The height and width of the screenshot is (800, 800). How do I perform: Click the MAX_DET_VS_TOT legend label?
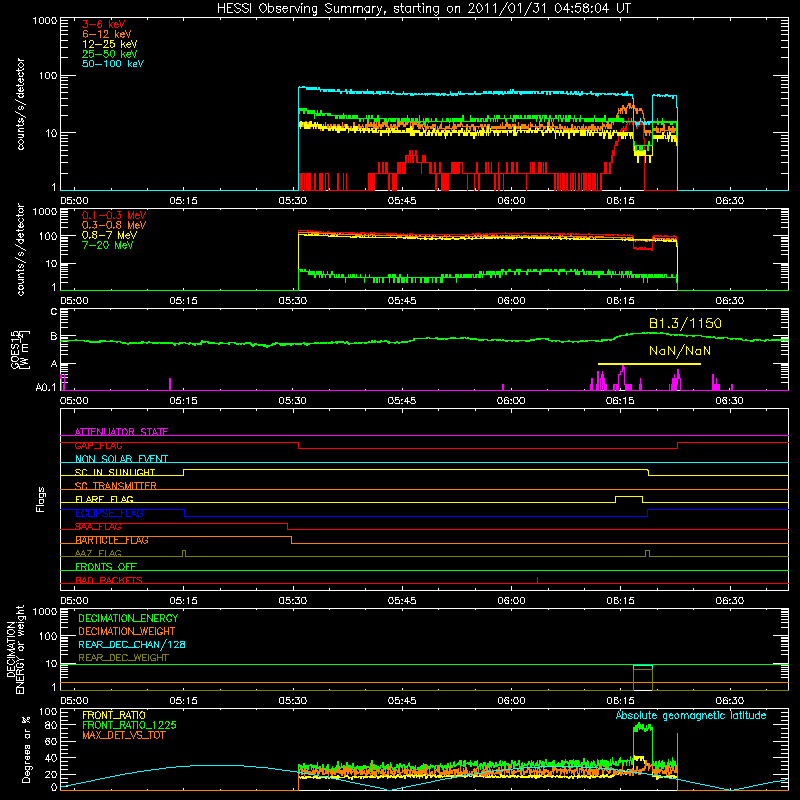coord(123,735)
